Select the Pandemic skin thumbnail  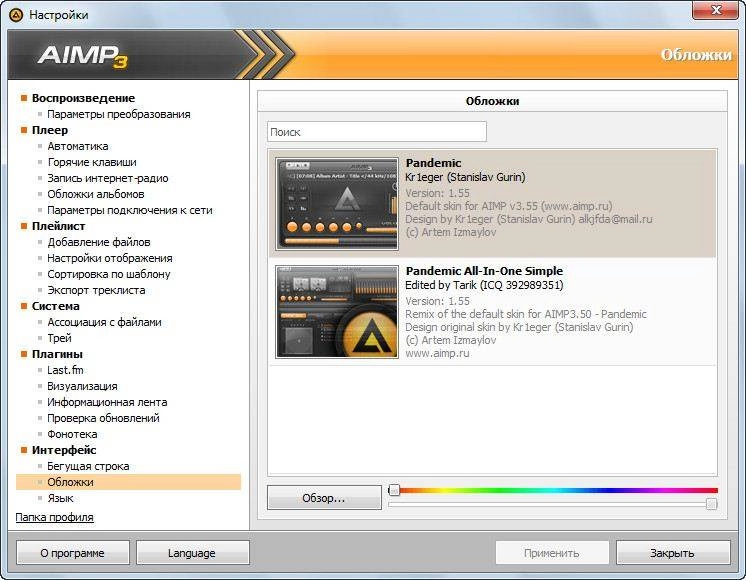point(337,204)
